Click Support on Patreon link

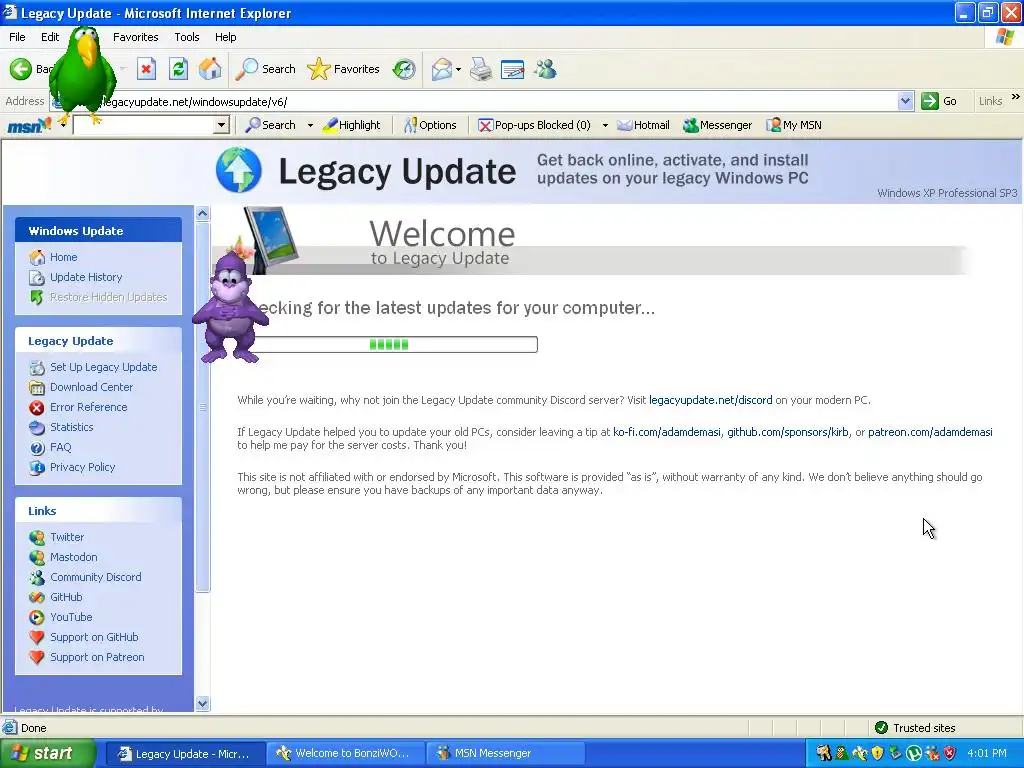[97, 657]
